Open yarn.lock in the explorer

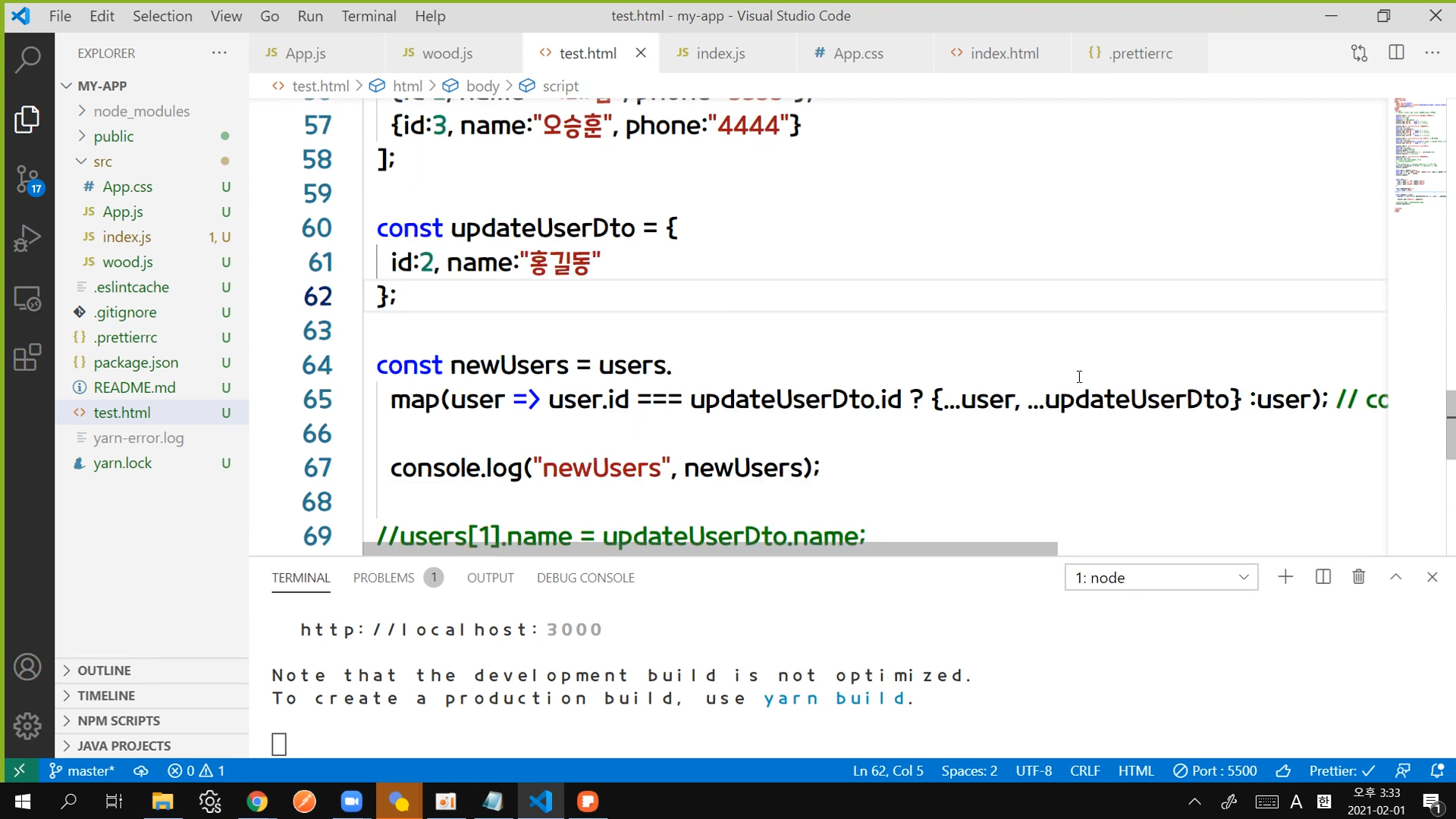pos(152,463)
